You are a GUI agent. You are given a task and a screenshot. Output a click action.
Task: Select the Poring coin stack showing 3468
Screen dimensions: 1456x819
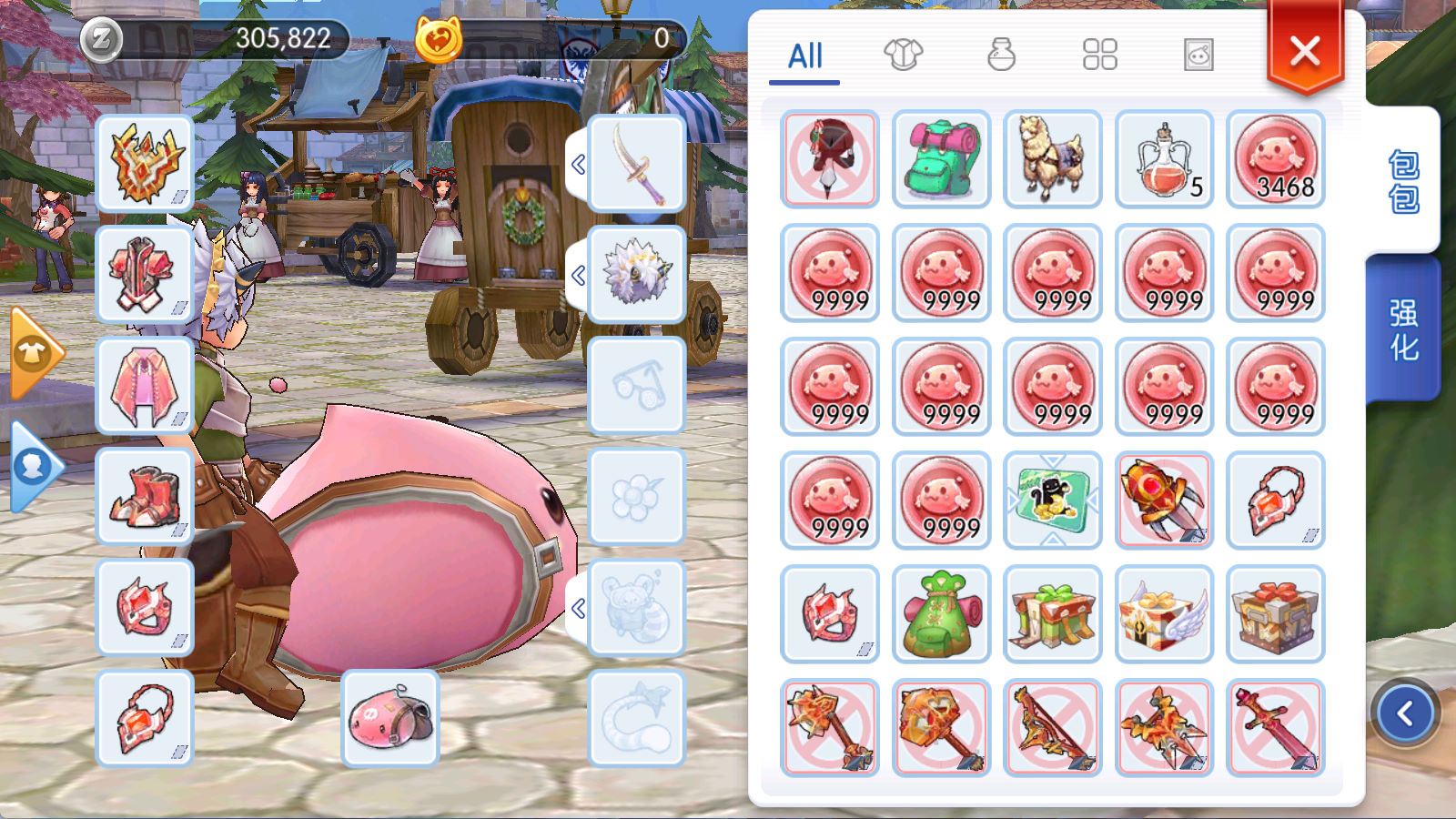tap(1276, 159)
